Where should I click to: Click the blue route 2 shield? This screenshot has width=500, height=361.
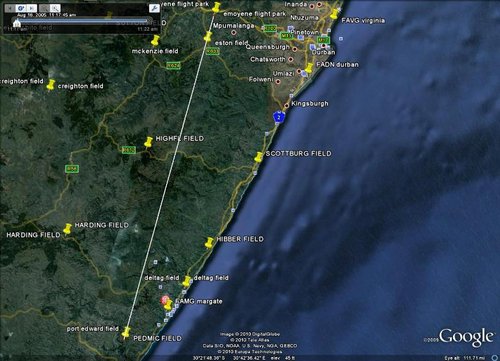pos(279,117)
